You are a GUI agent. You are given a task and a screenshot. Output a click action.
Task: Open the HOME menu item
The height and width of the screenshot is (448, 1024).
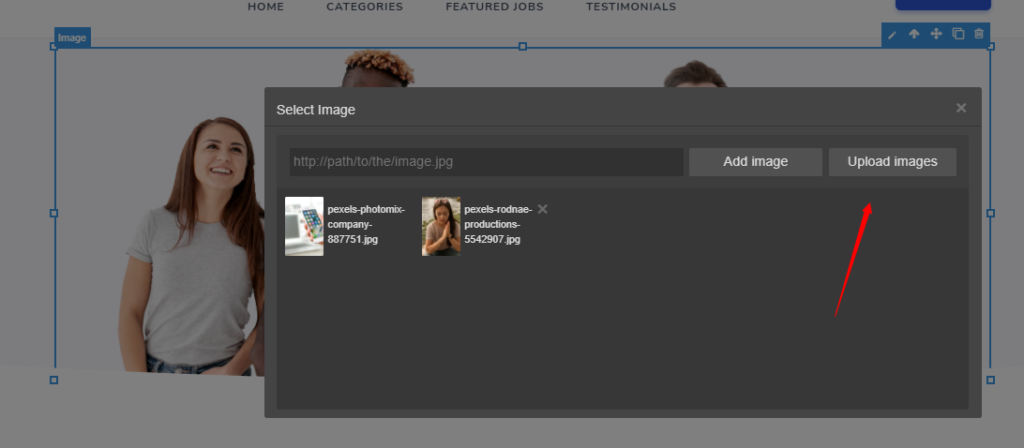coord(266,7)
